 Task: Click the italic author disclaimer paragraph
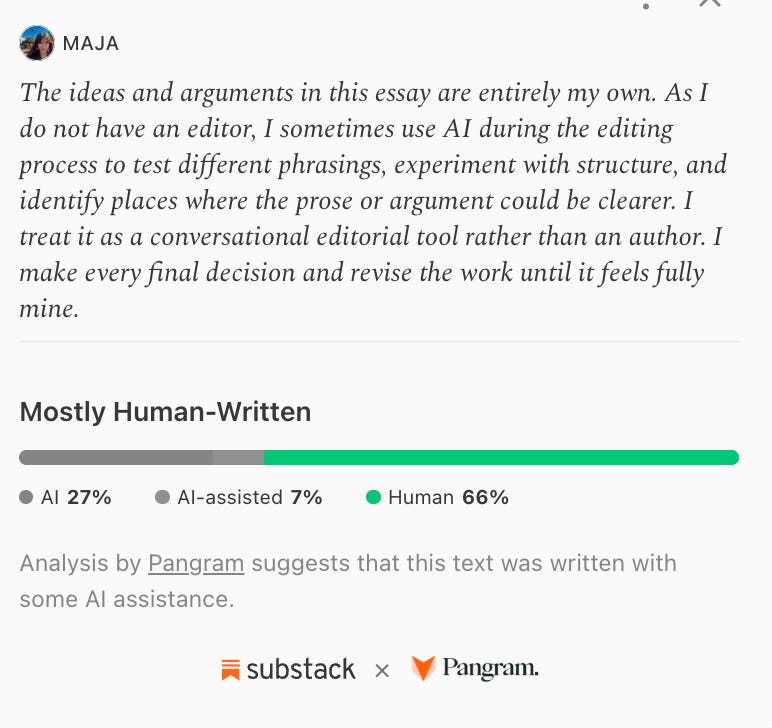373,200
